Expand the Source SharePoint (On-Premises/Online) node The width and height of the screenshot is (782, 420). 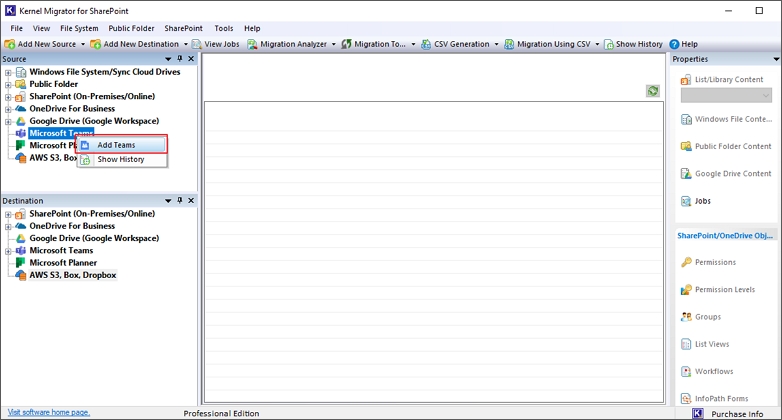coord(8,97)
